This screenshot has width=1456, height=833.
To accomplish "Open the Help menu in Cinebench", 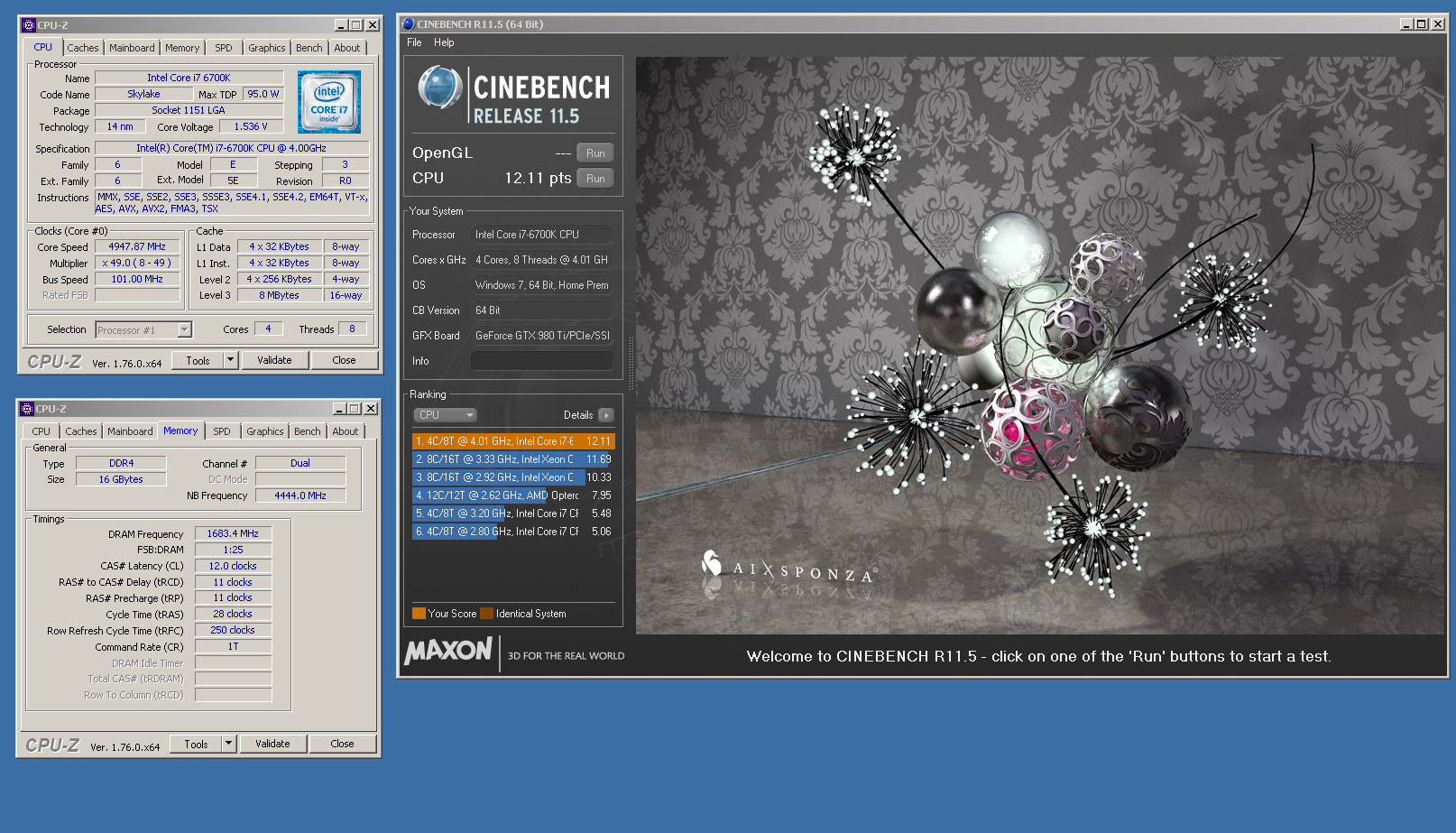I will point(444,42).
